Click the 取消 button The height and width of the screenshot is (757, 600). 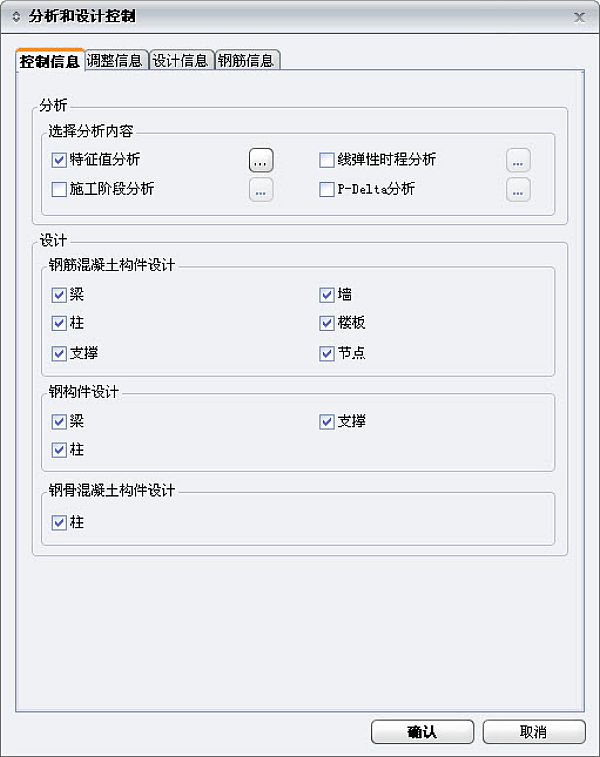(x=533, y=732)
